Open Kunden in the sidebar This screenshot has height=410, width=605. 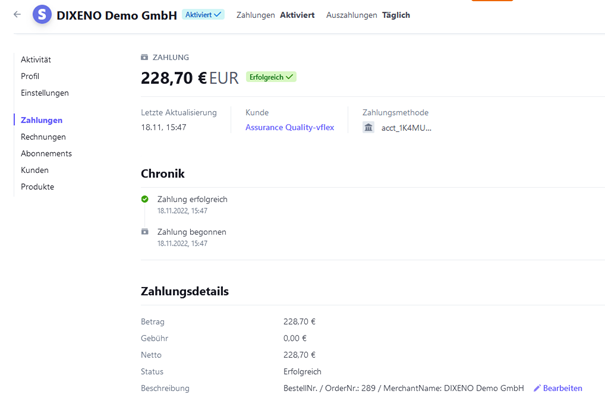click(35, 170)
